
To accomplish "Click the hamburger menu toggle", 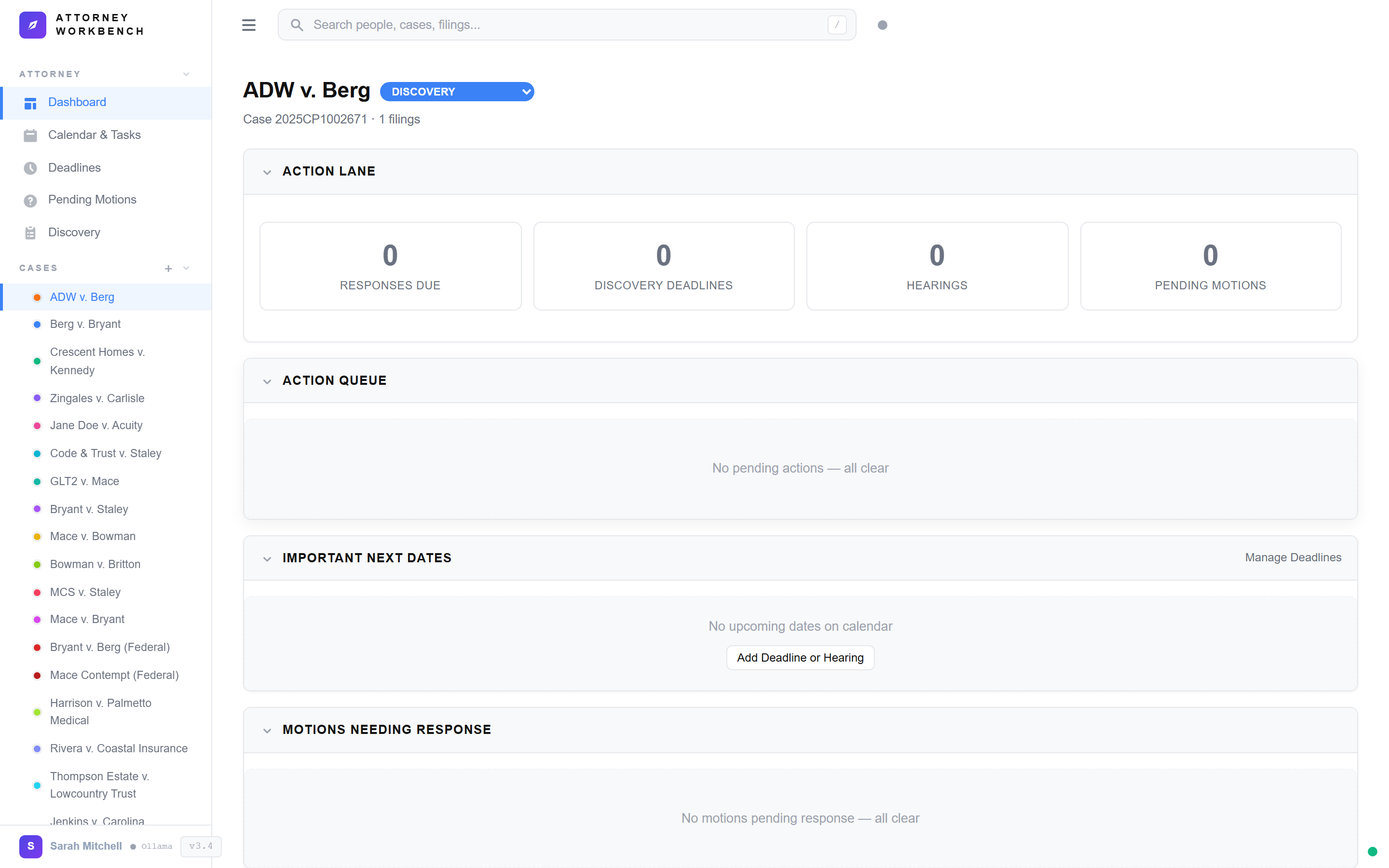I will [x=249, y=25].
